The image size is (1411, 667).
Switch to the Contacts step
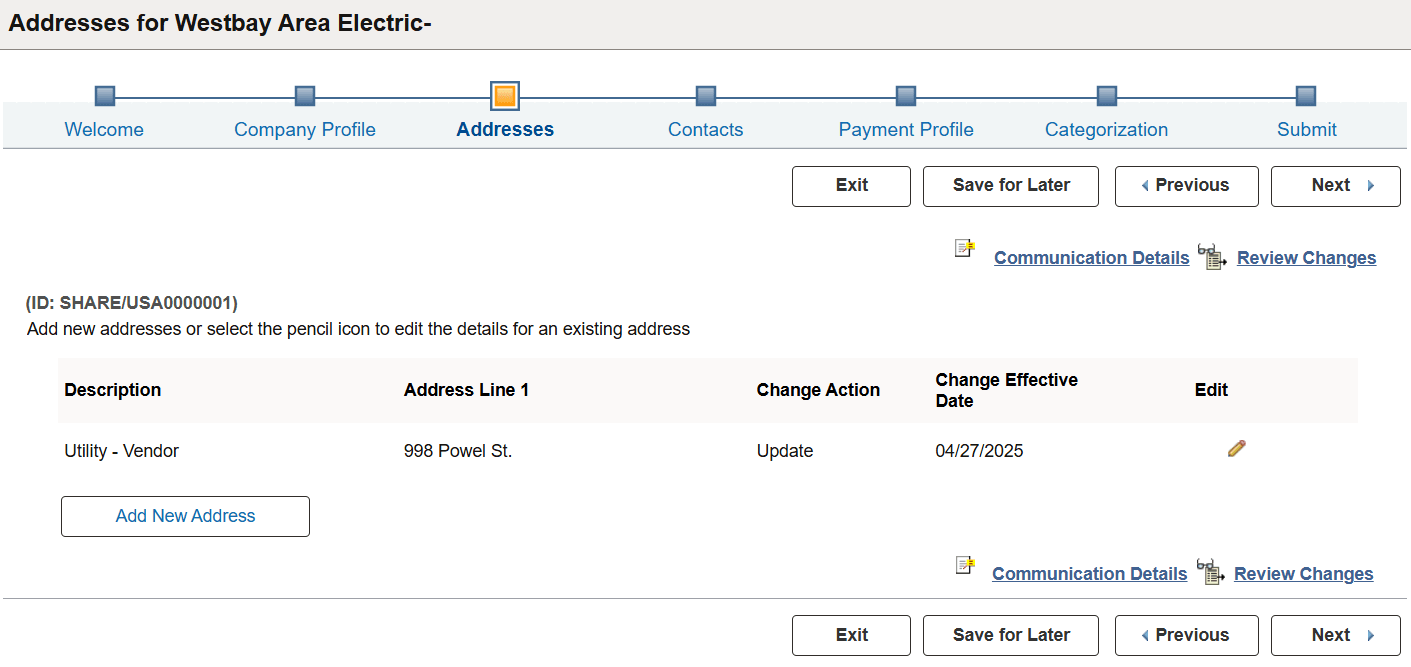[705, 96]
